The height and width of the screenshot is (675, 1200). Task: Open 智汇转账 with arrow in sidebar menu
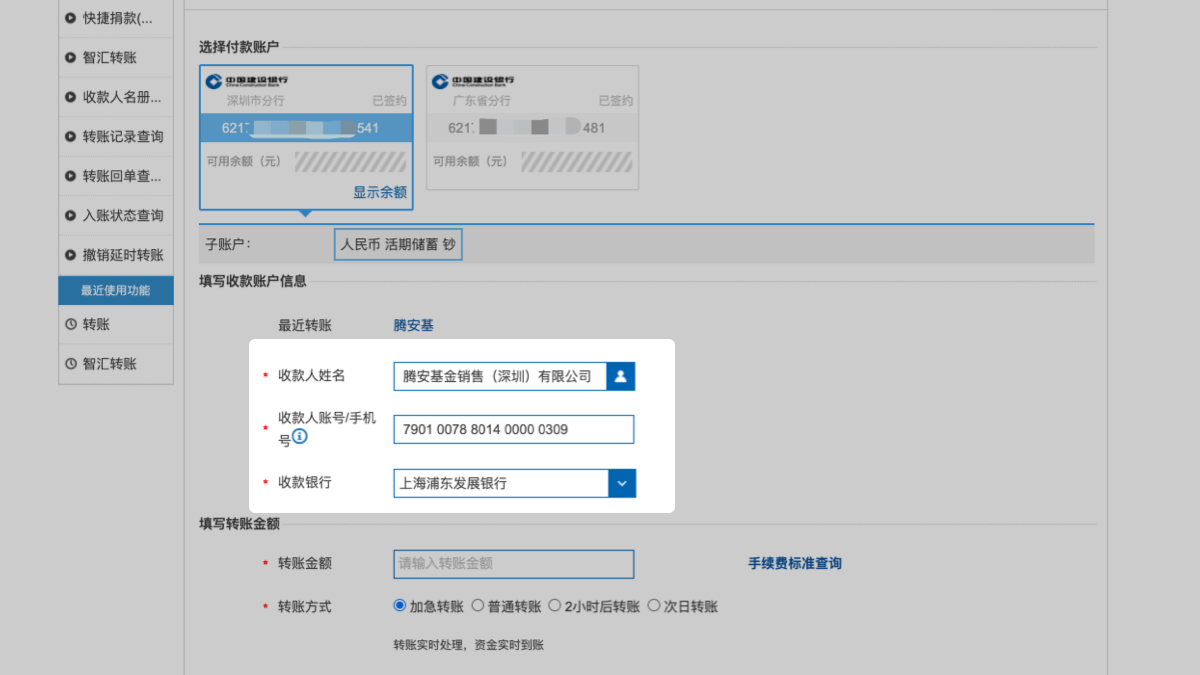(109, 58)
